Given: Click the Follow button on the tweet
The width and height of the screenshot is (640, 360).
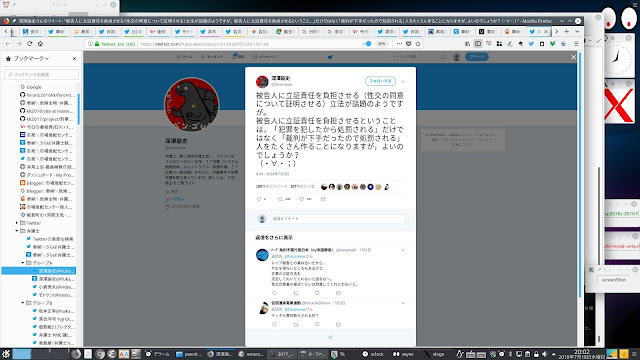Looking at the screenshot, I should point(380,81).
